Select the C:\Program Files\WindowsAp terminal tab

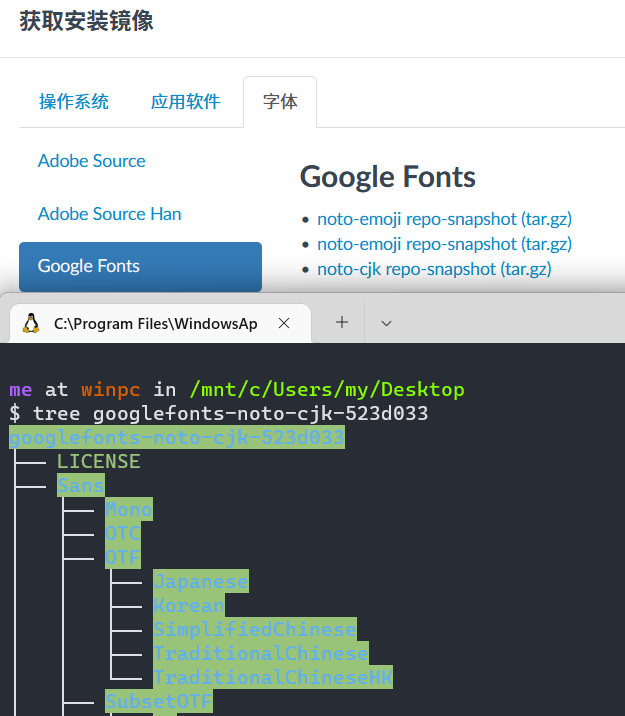point(160,323)
